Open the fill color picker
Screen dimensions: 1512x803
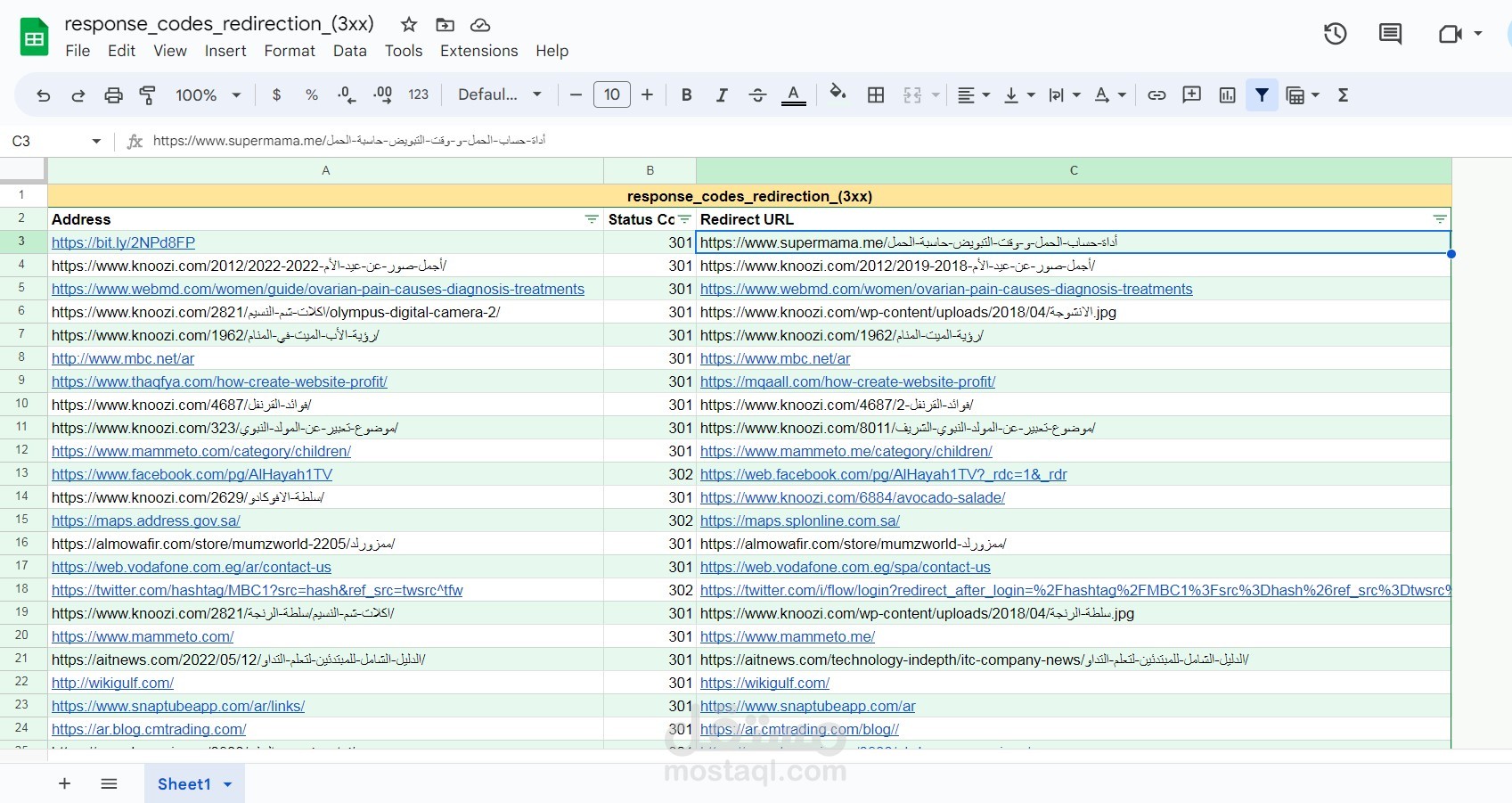click(x=838, y=92)
